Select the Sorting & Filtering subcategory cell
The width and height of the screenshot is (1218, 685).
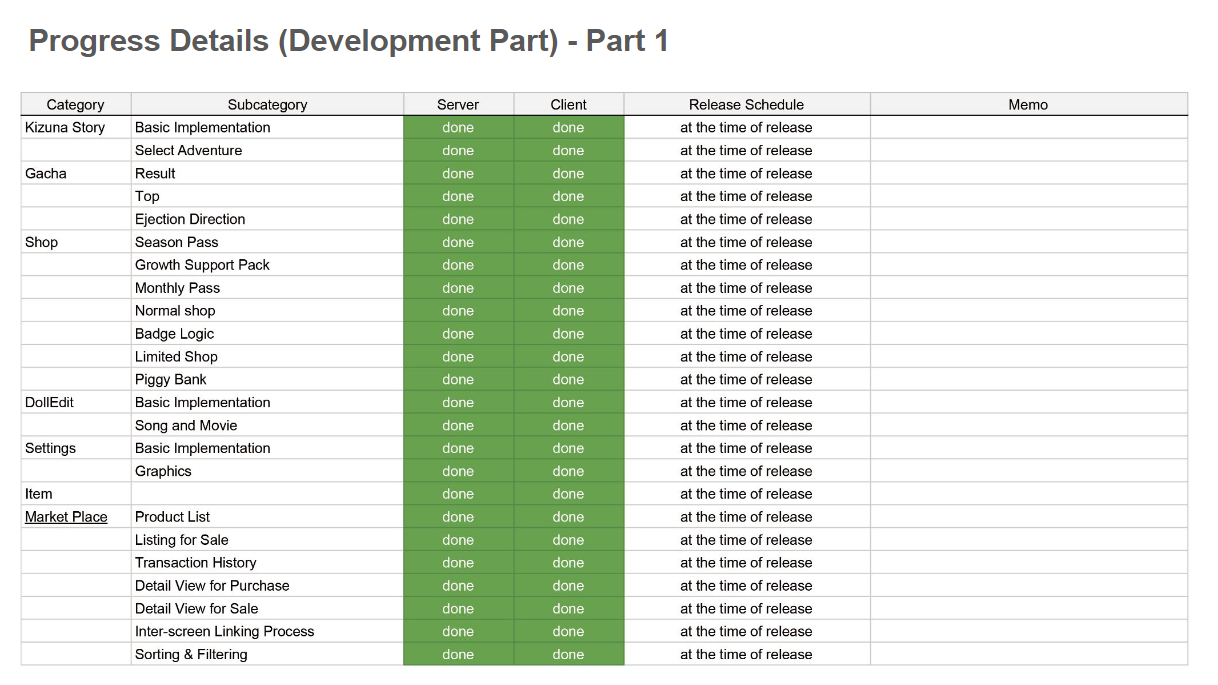click(191, 654)
